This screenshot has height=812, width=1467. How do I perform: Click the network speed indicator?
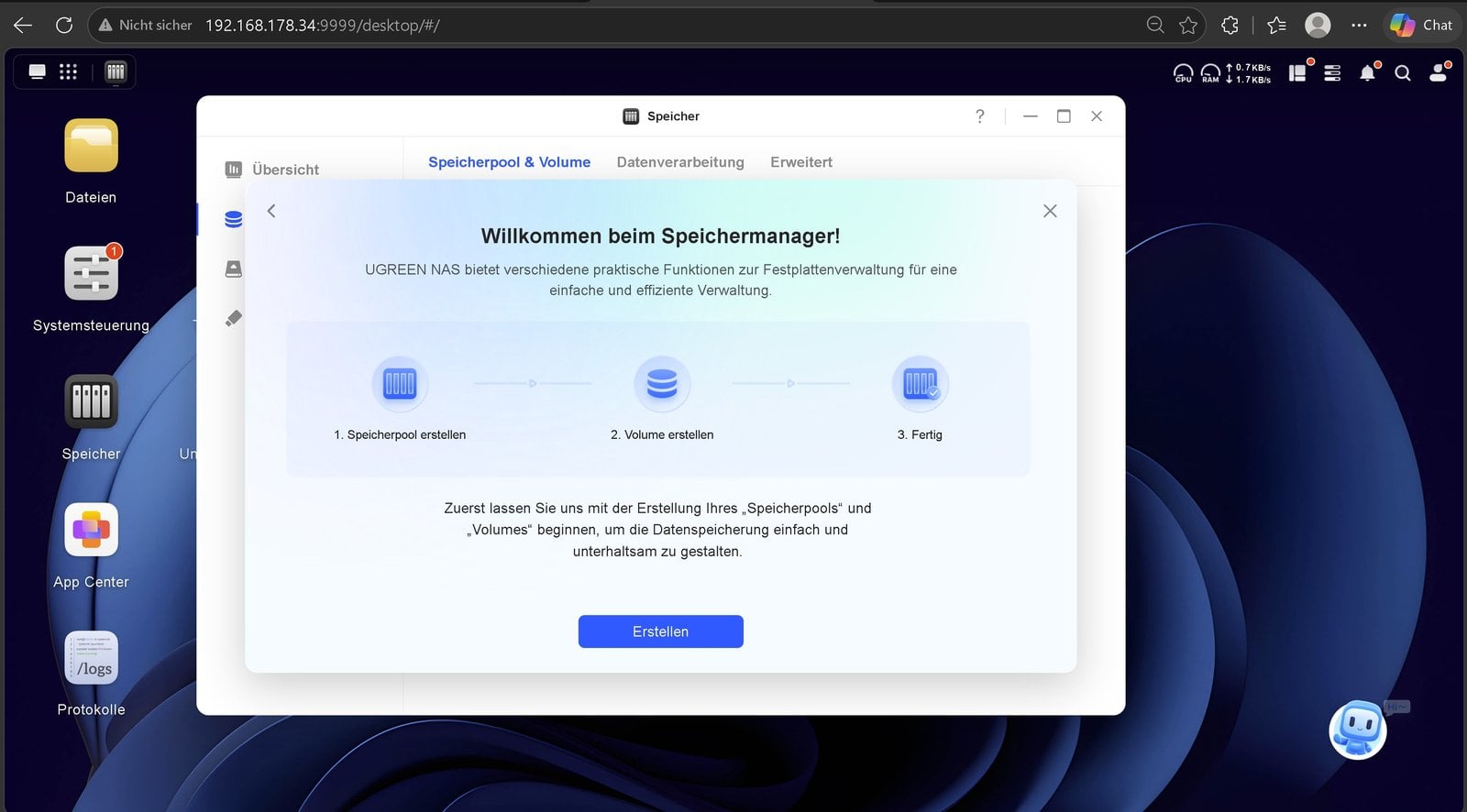1249,73
